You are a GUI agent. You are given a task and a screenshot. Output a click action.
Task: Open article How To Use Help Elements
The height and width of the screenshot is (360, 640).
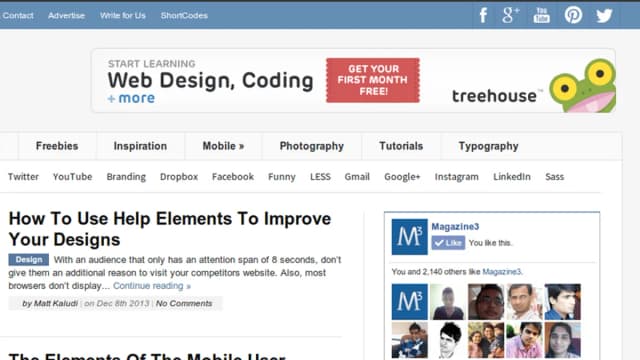[x=170, y=229]
